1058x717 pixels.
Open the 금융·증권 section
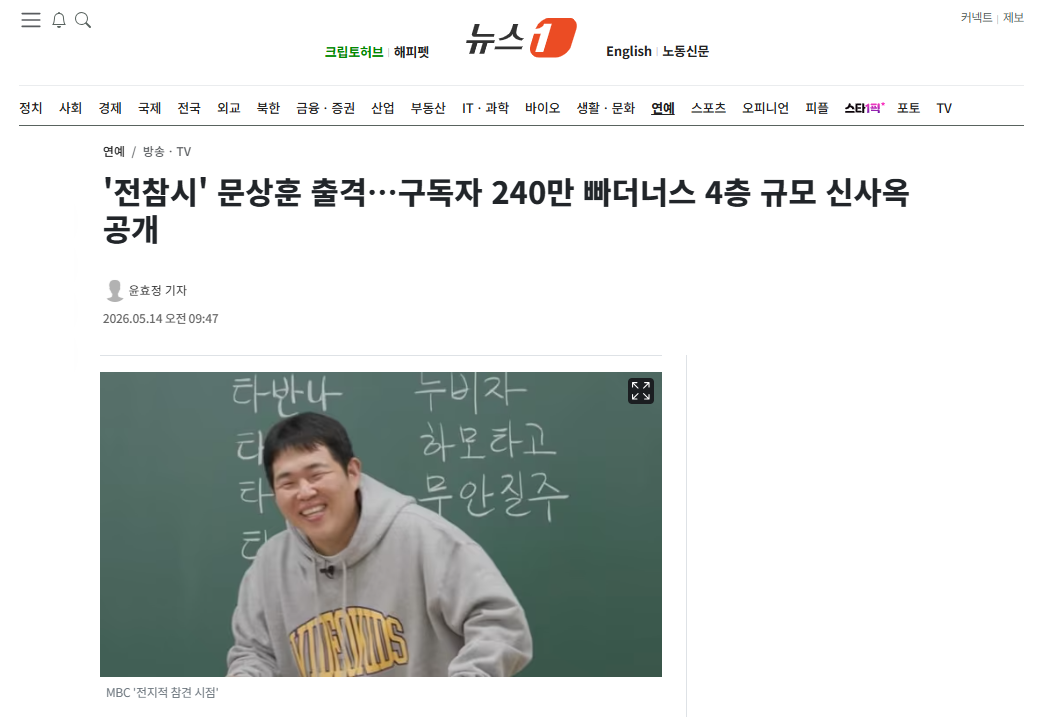(325, 108)
